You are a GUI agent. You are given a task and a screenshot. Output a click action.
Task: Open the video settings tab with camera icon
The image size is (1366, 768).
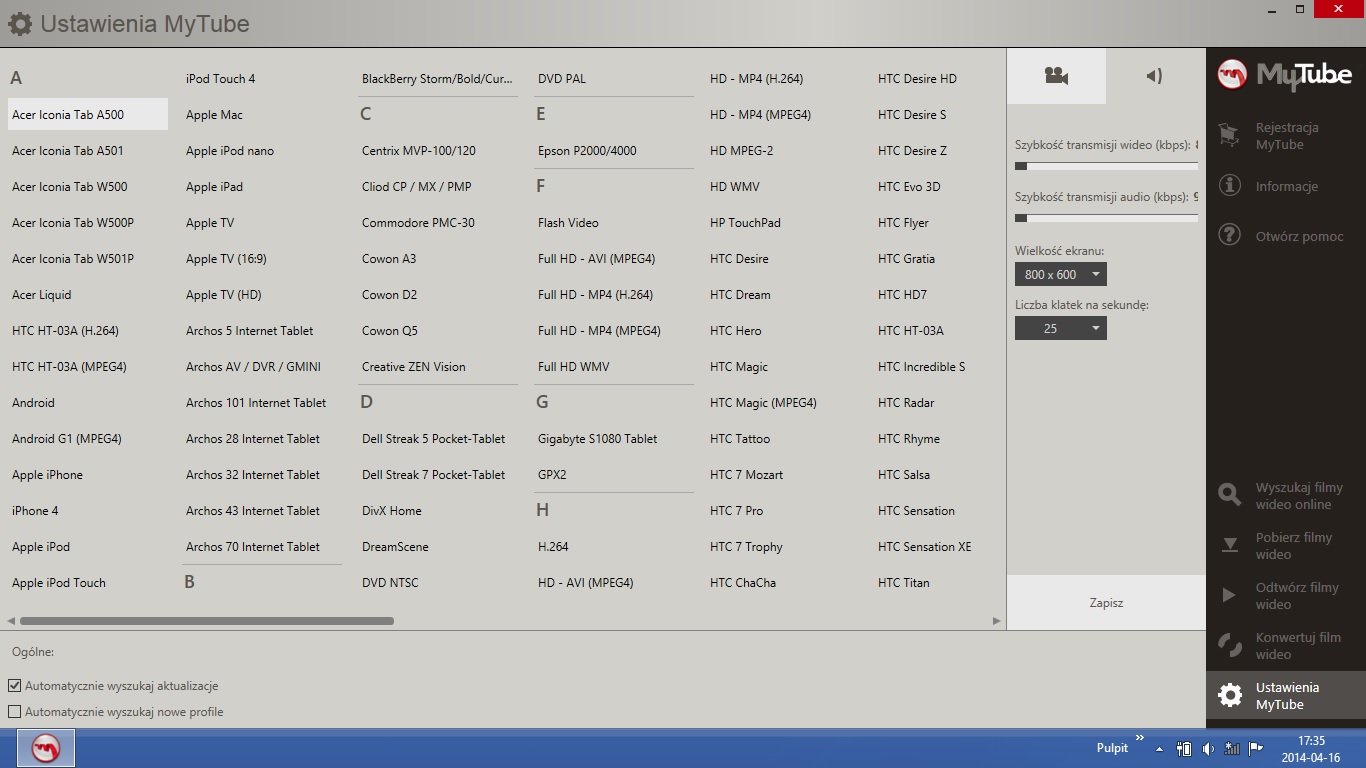[1056, 76]
